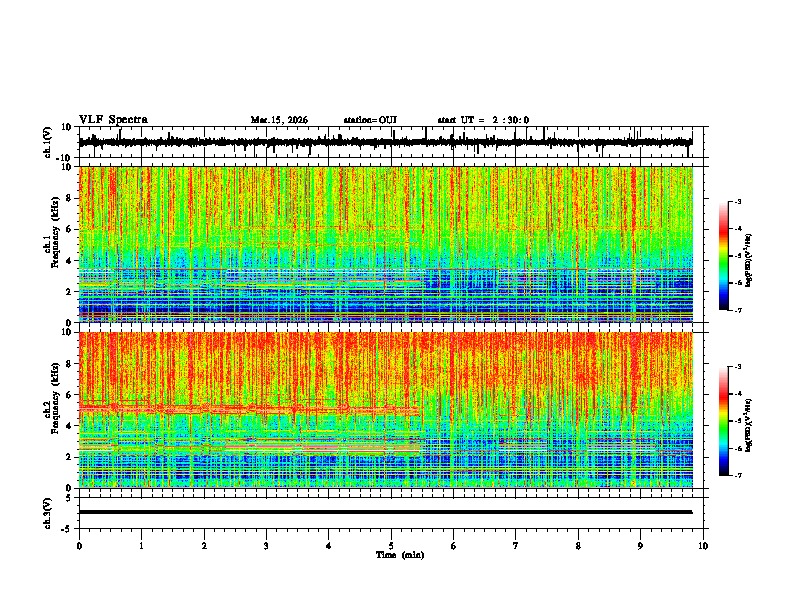Click the ch.2 spectrogram plot area
Viewport: 792px width, 612px height.
pyautogui.click(x=386, y=410)
